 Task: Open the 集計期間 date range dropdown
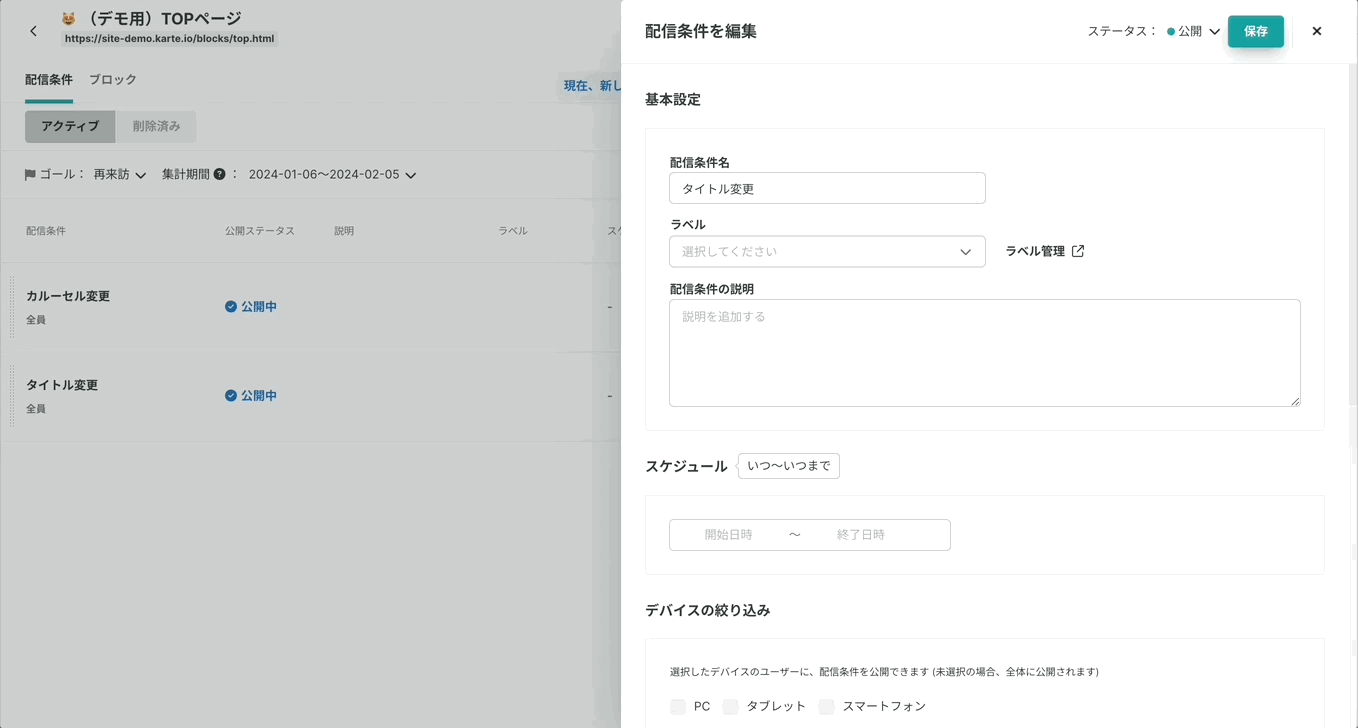pos(333,175)
